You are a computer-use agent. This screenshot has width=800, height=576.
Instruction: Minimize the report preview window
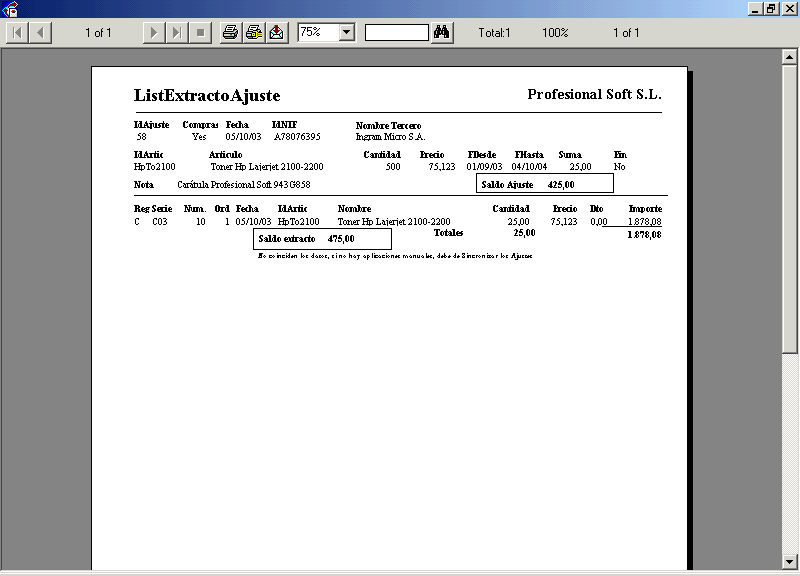[755, 8]
